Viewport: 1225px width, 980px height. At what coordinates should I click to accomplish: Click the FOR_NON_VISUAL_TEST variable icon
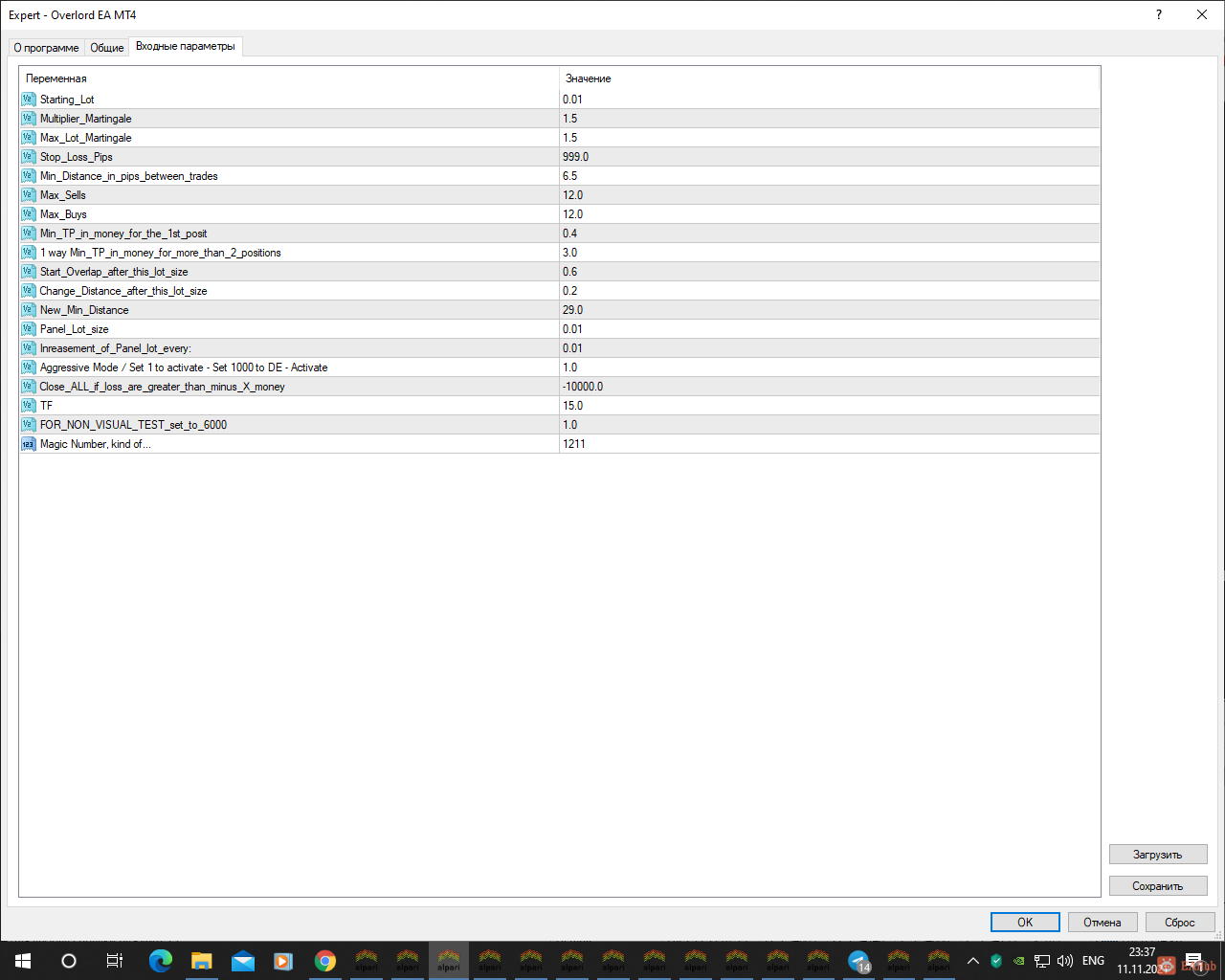click(29, 425)
